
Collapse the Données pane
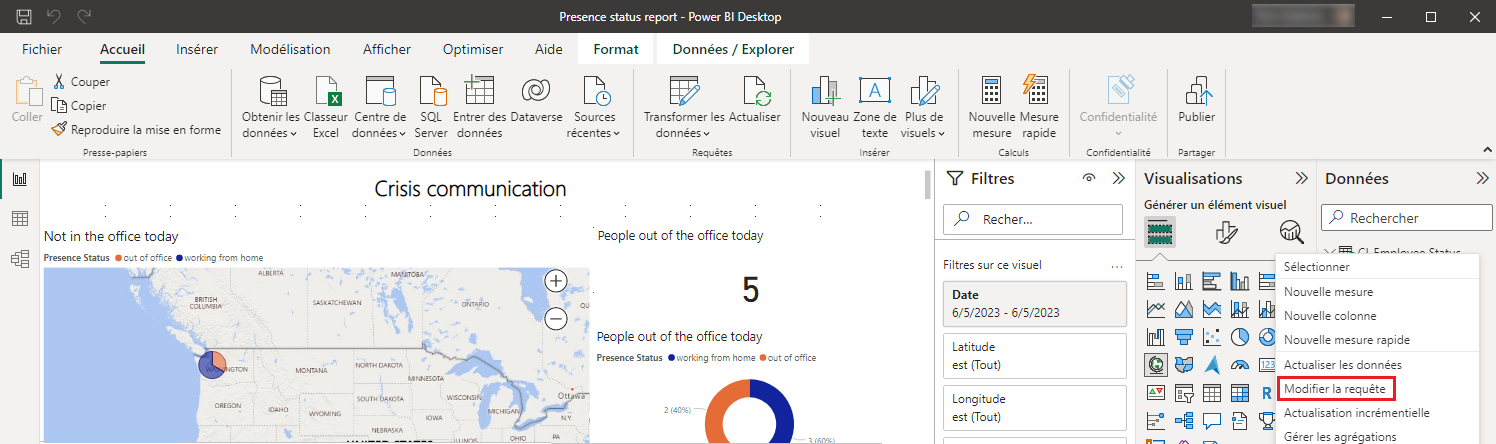pyautogui.click(x=1482, y=178)
